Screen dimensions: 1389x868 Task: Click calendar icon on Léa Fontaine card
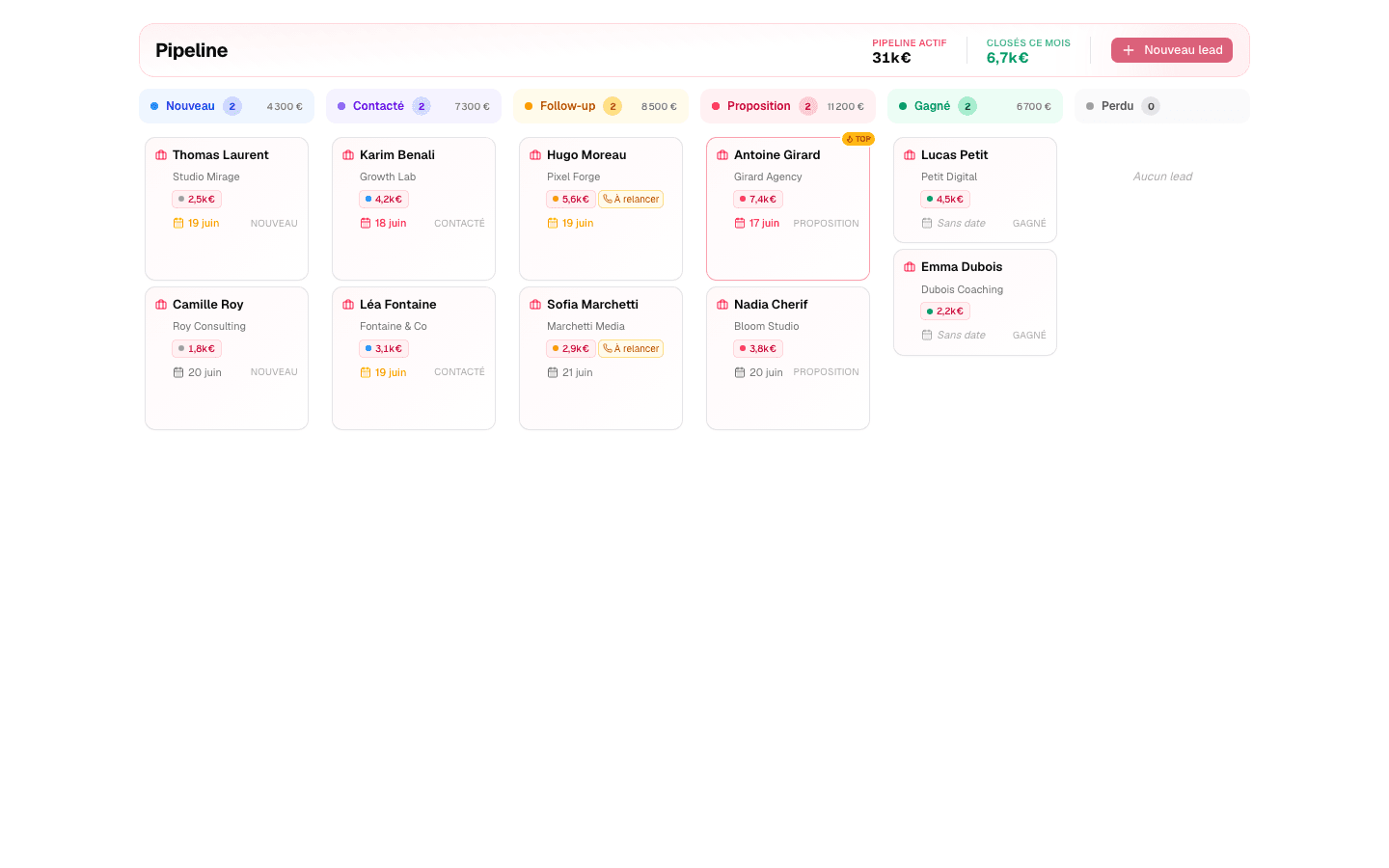(366, 372)
